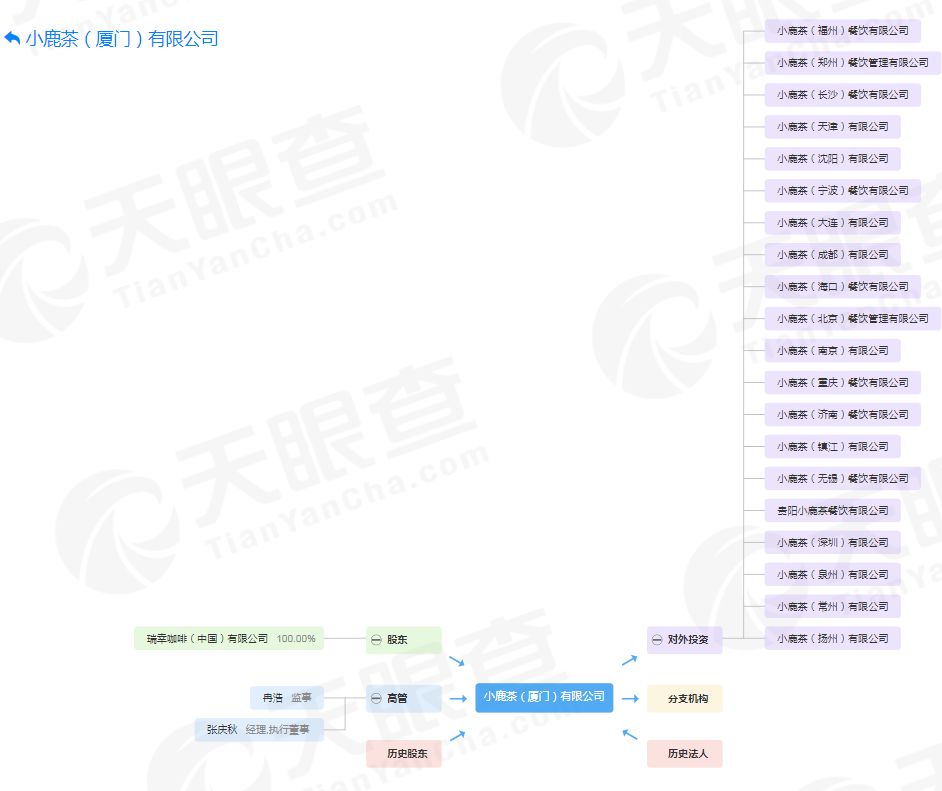Collapse the 对外投资 node with minus icon

click(x=657, y=640)
